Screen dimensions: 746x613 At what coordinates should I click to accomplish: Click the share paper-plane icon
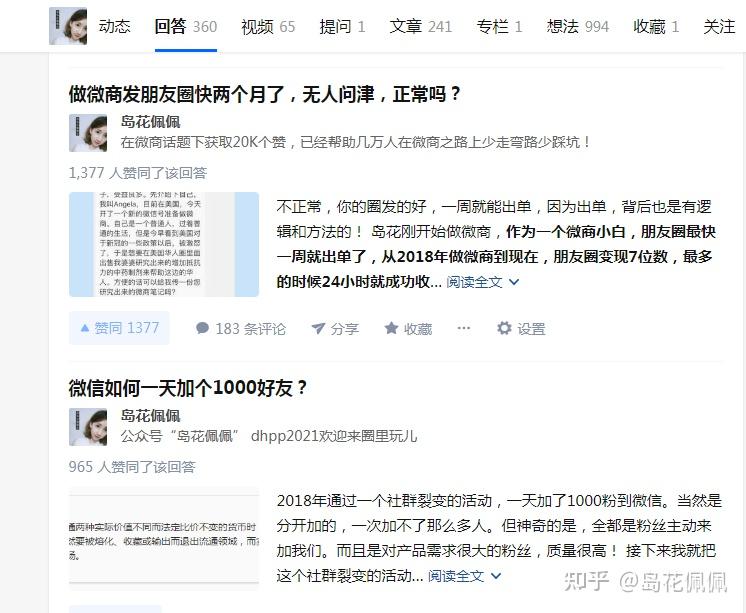318,328
